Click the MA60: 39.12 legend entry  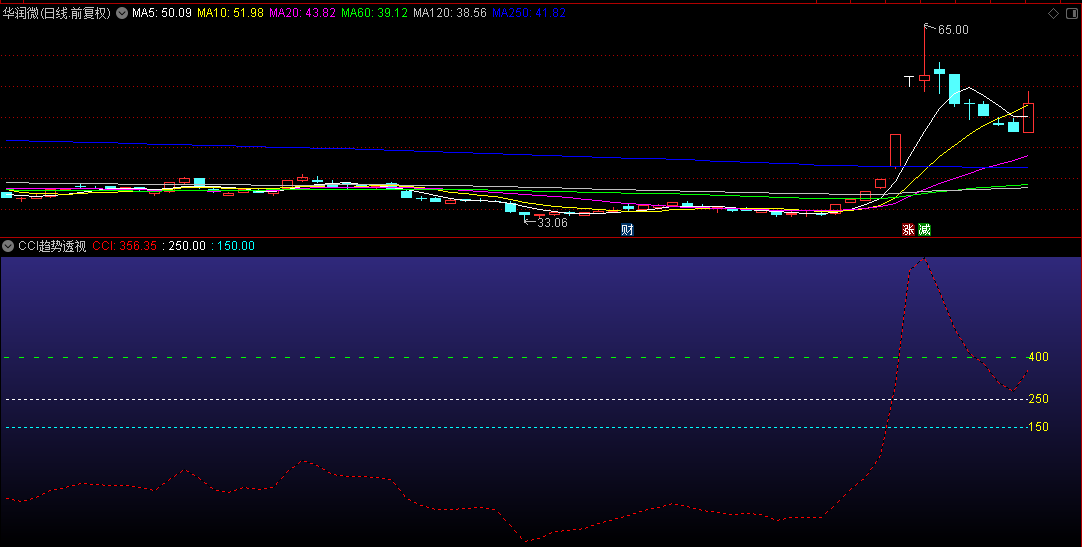tap(374, 13)
